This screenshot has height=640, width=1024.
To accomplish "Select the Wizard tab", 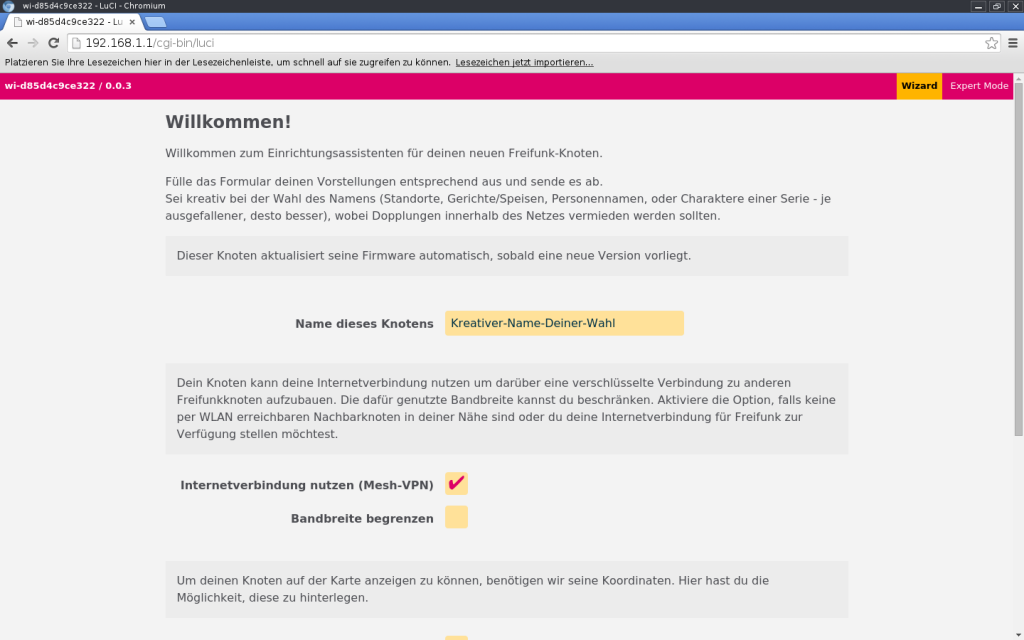I will [919, 86].
